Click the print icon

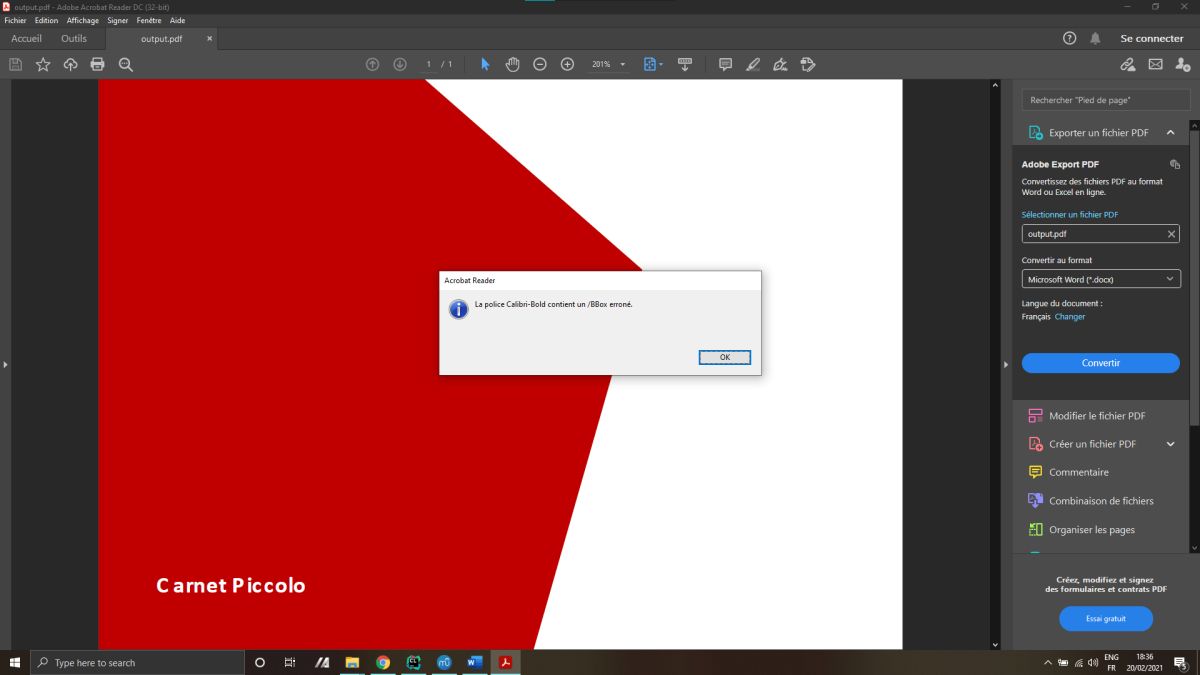pos(97,64)
